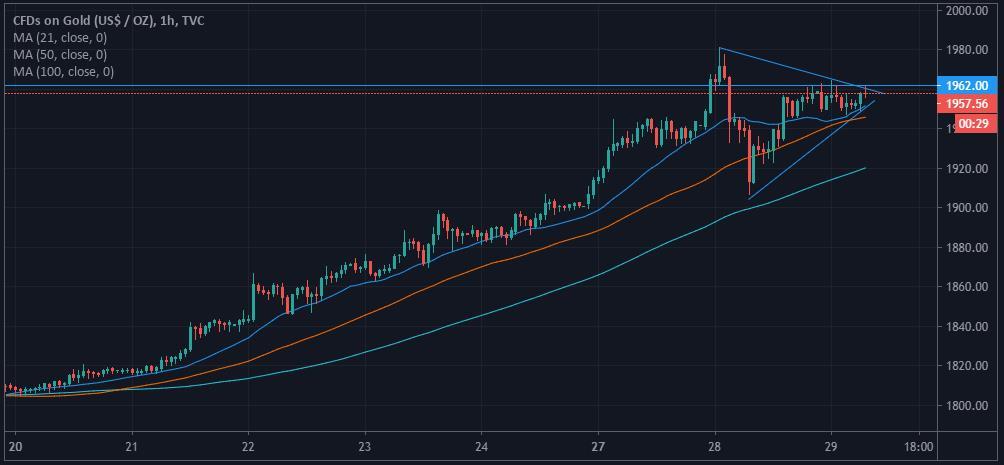The image size is (1004, 465).
Task: Click the date label 29 on time axis
Action: (830, 446)
